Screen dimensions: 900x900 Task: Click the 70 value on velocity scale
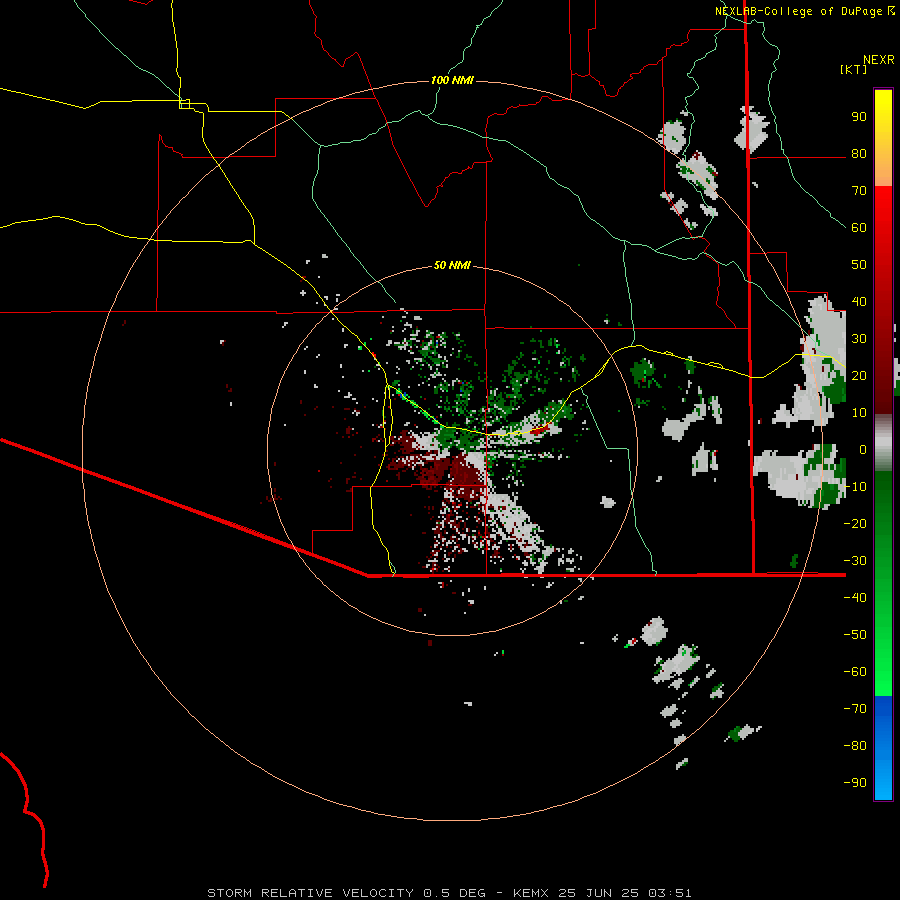pos(859,191)
